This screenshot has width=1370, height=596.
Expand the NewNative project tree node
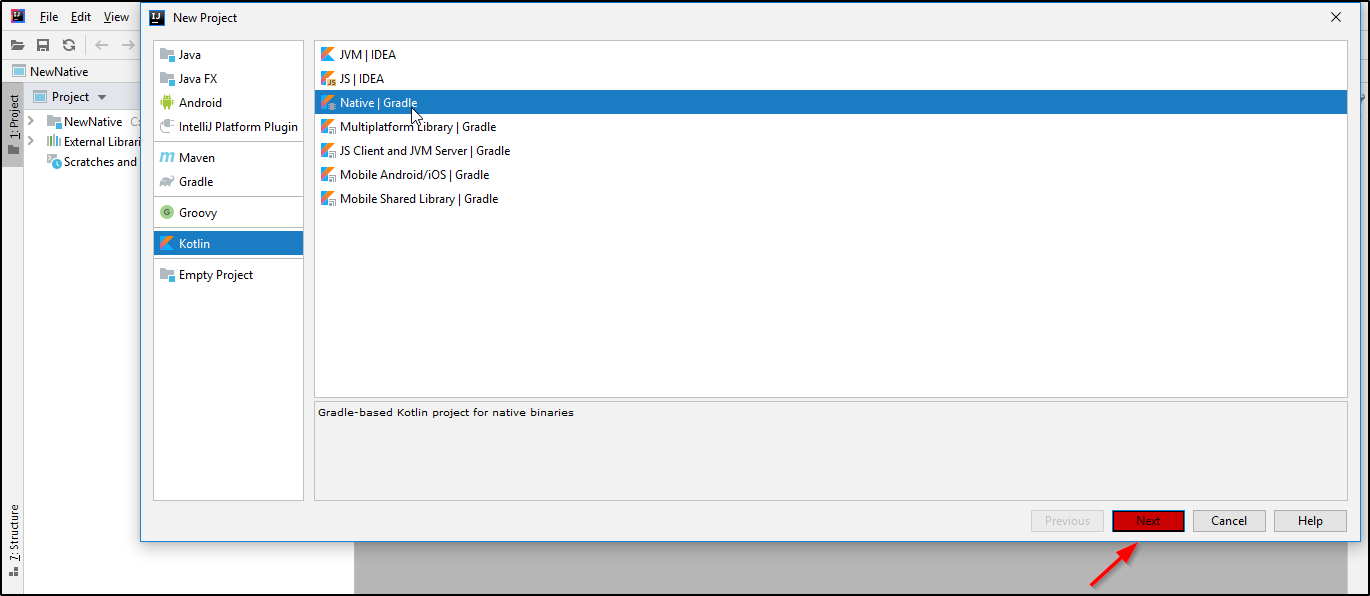click(x=31, y=121)
